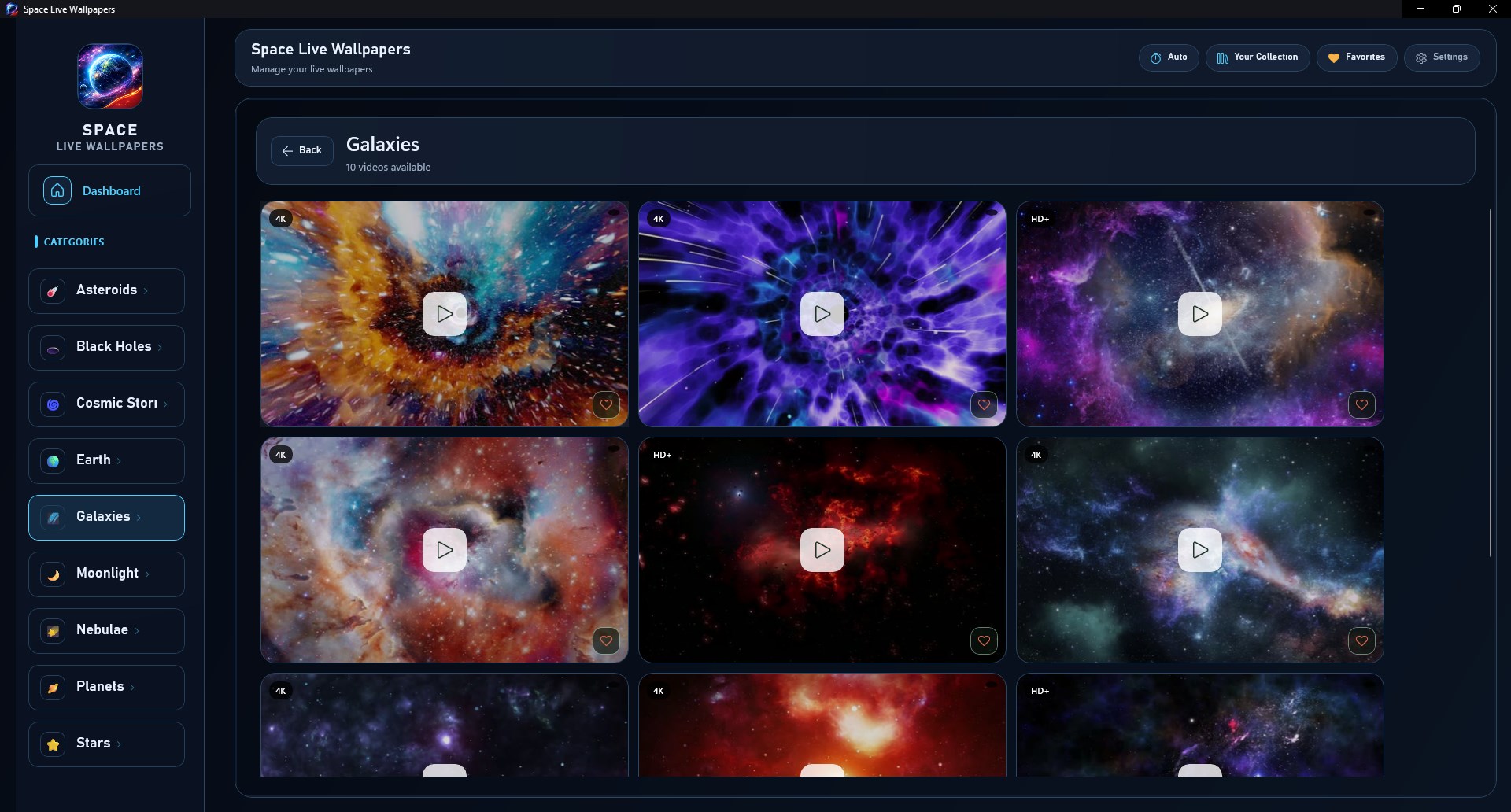Play the orange and teal spiral galaxy wallpaper
Screen dimensions: 1511x812
click(x=445, y=314)
